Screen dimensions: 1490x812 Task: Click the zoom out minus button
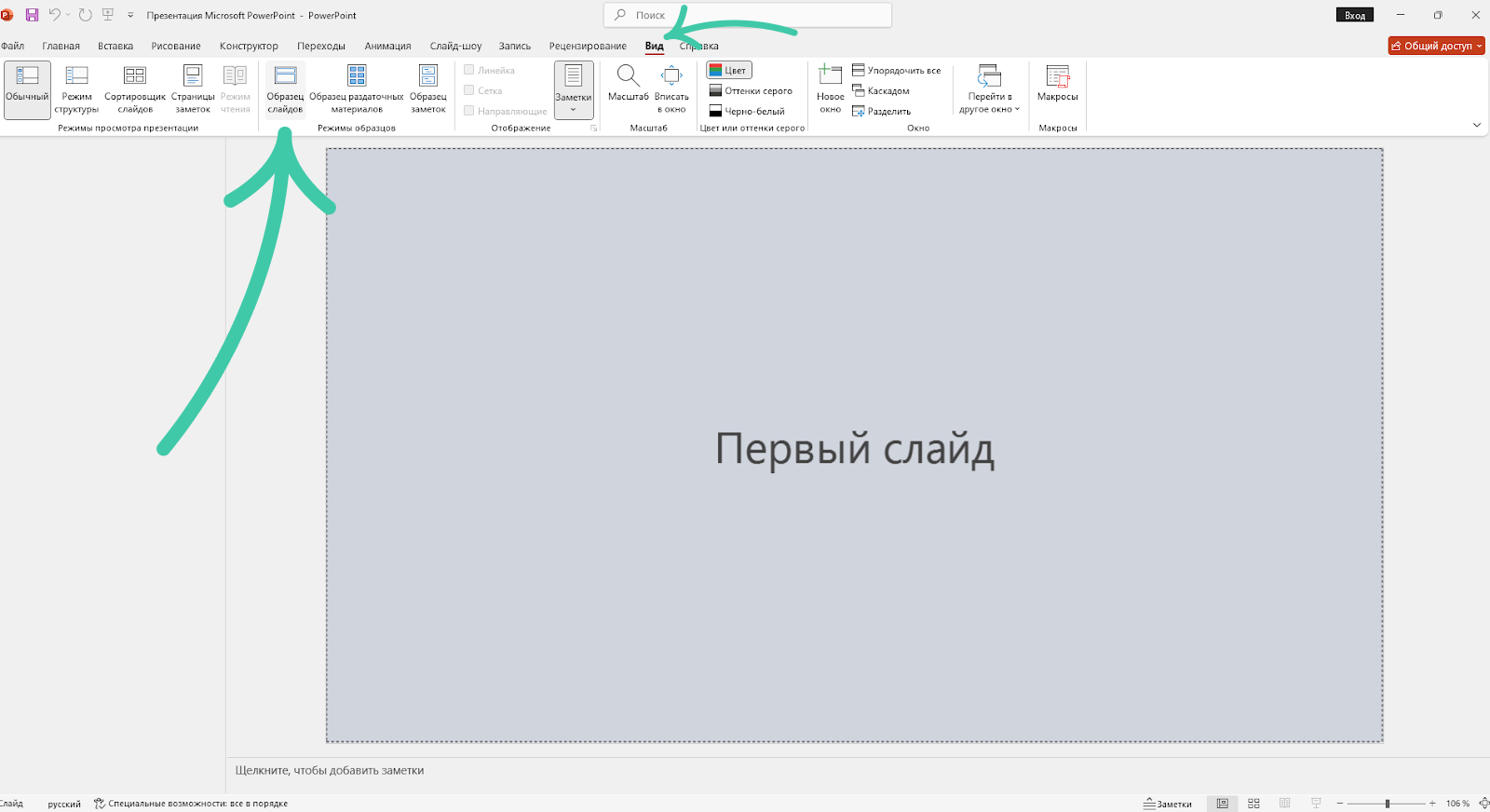tap(1339, 804)
